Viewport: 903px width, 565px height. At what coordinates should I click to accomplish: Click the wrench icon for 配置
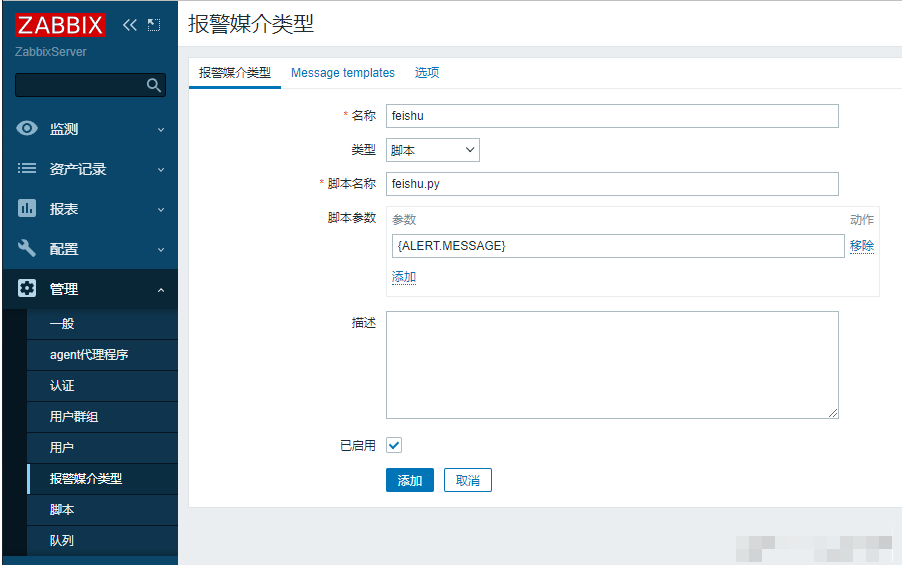pos(27,249)
